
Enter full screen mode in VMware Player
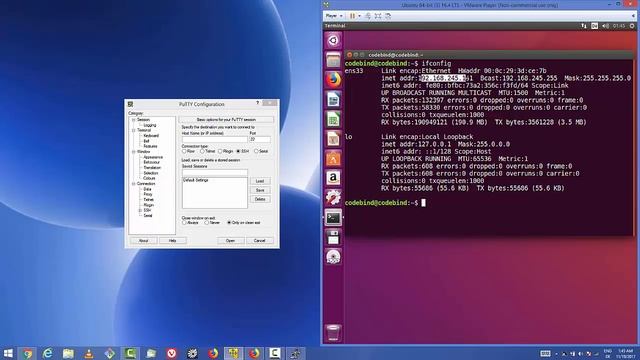(378, 16)
